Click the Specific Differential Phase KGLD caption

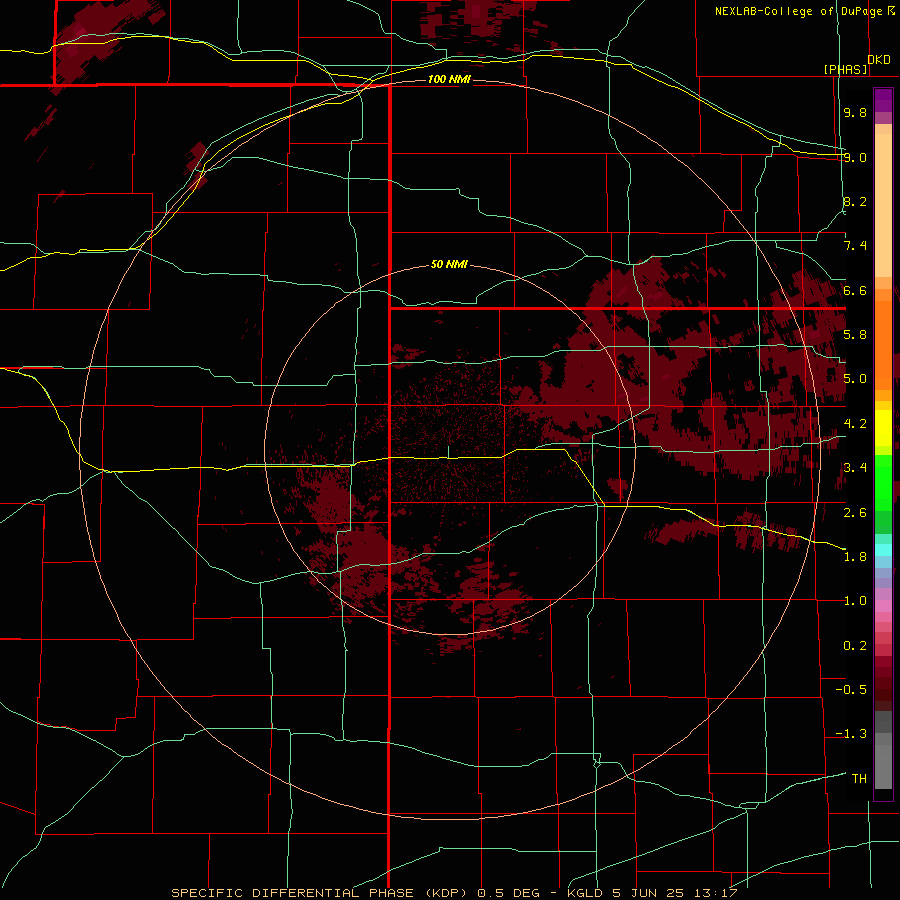coord(454,893)
